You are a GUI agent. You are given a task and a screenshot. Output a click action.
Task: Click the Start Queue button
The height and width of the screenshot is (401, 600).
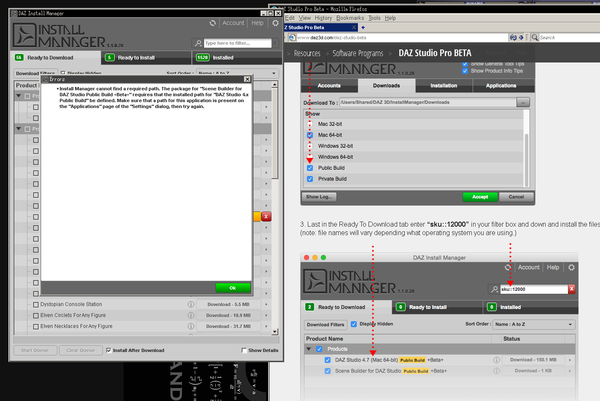[35, 350]
